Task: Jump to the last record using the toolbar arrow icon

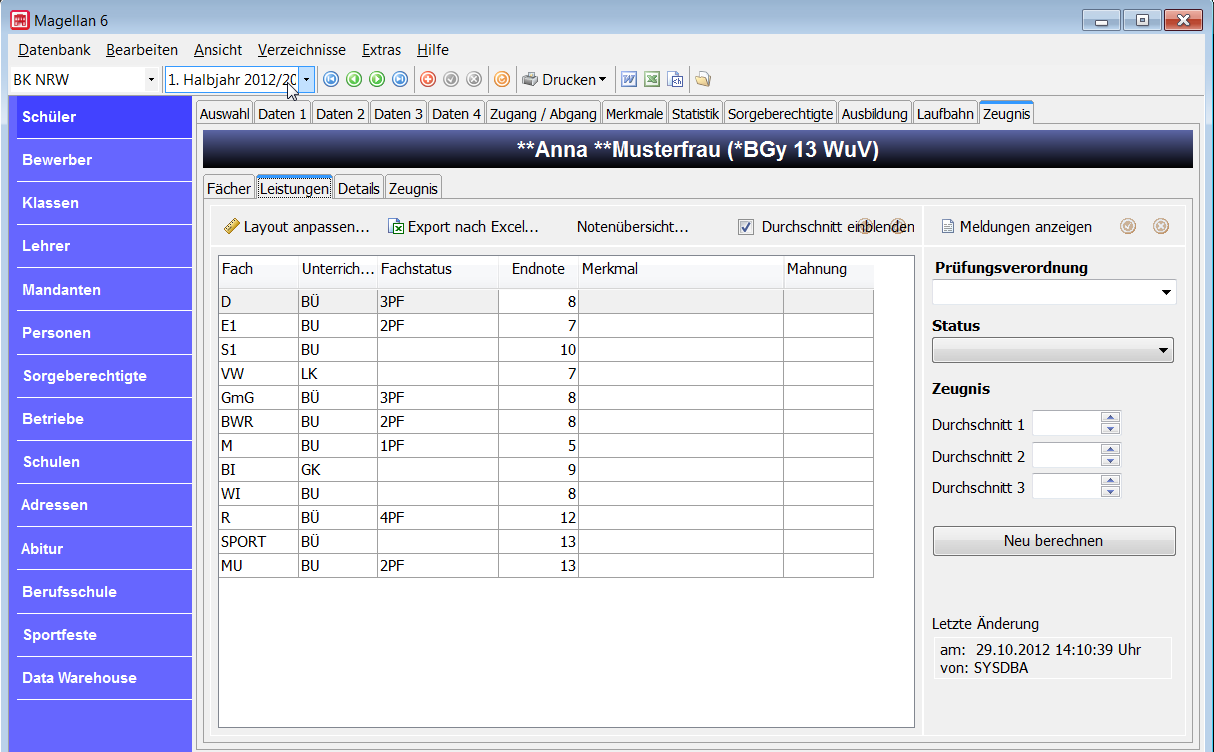Action: (400, 79)
